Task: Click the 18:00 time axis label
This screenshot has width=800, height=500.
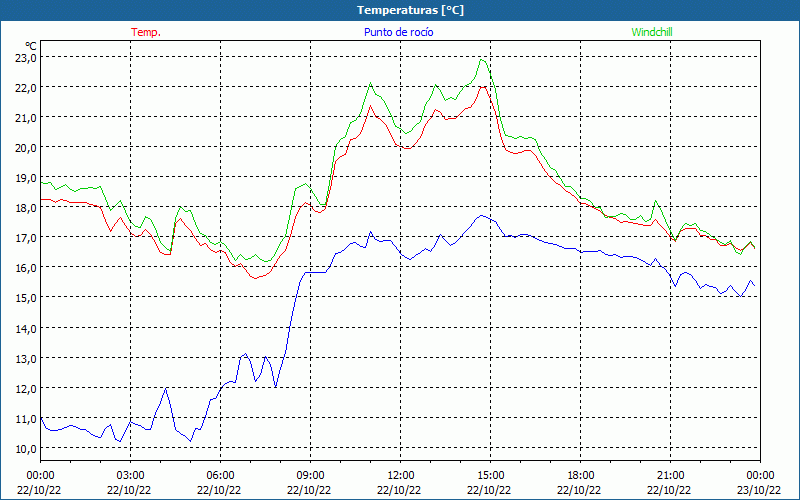Action: coord(581,476)
